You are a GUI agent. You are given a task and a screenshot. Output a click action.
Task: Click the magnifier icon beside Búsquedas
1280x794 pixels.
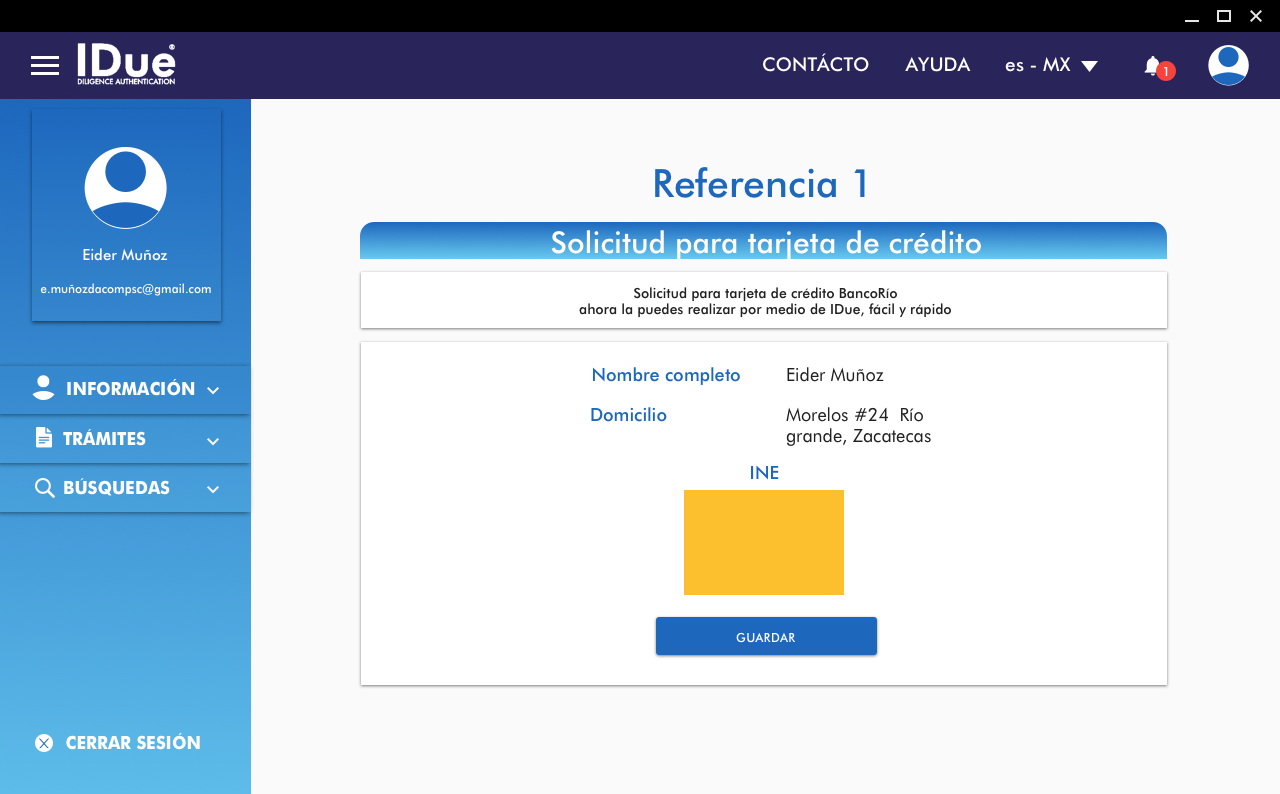click(x=44, y=488)
